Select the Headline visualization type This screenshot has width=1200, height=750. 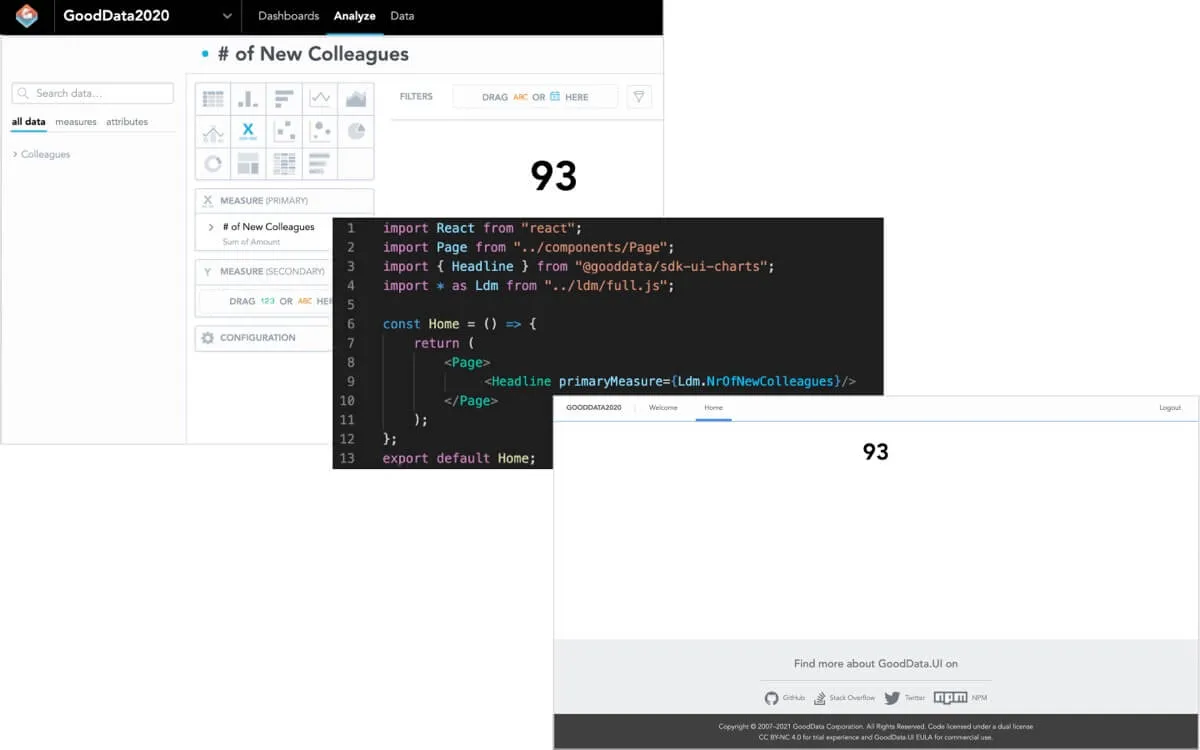click(248, 130)
